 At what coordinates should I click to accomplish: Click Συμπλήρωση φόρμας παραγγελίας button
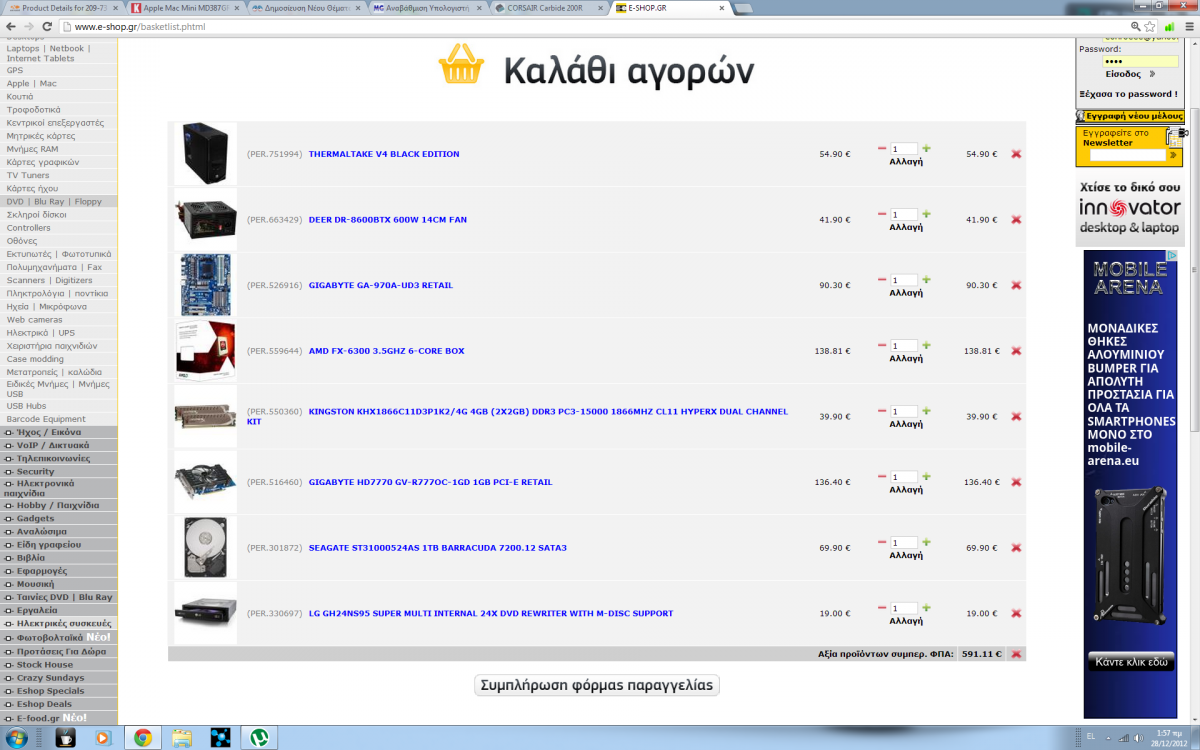(x=597, y=685)
